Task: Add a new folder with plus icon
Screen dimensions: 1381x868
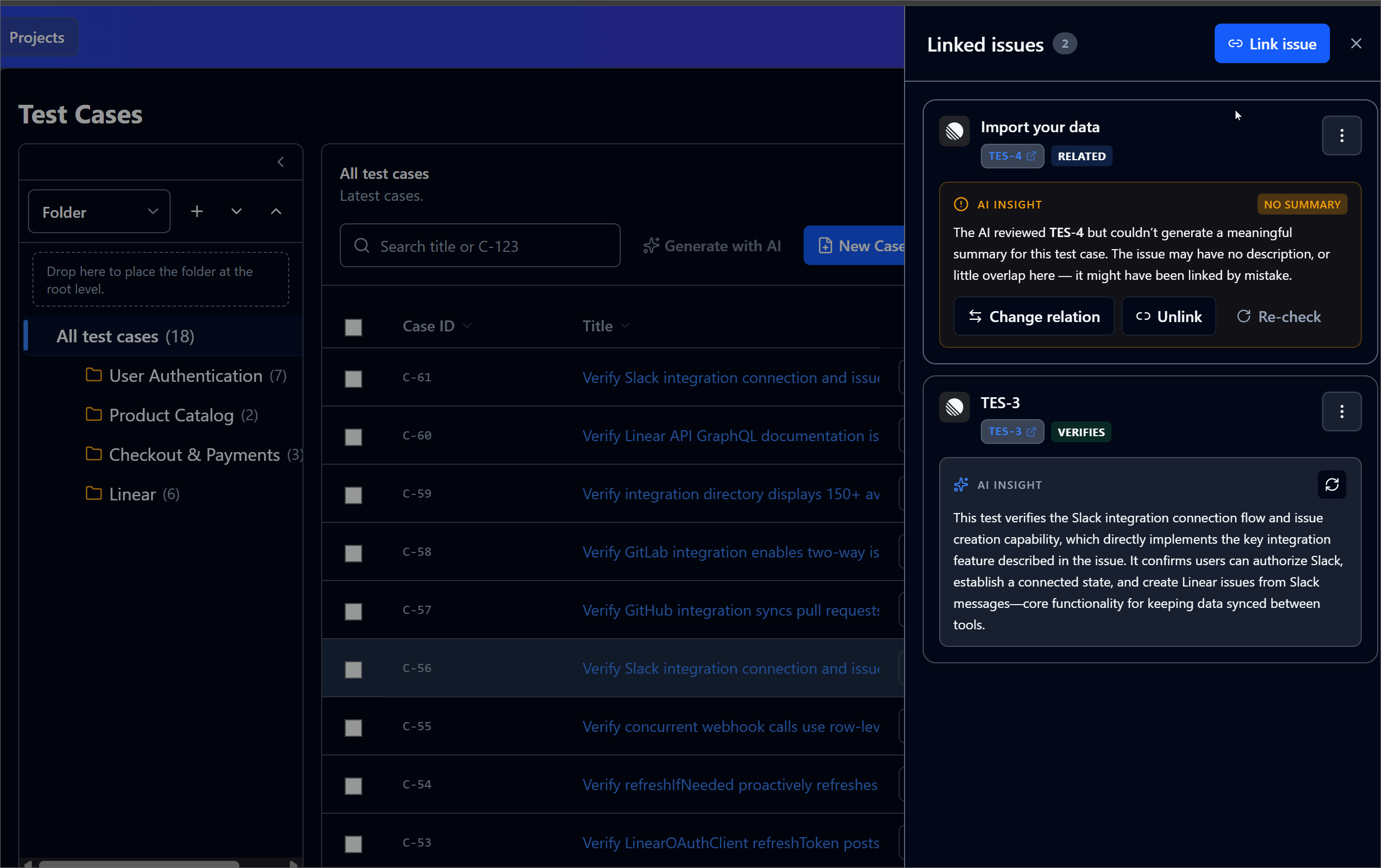Action: pos(197,212)
